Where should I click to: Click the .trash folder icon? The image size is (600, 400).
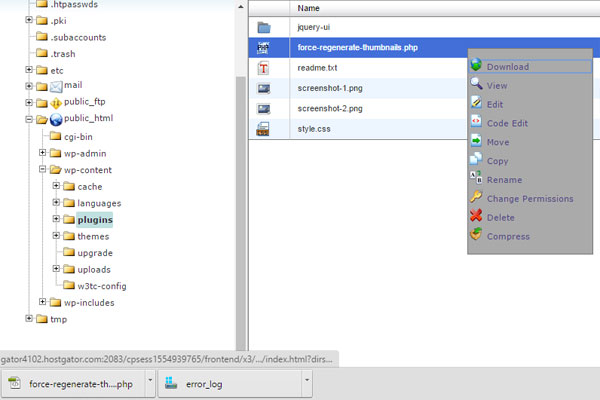(x=42, y=53)
